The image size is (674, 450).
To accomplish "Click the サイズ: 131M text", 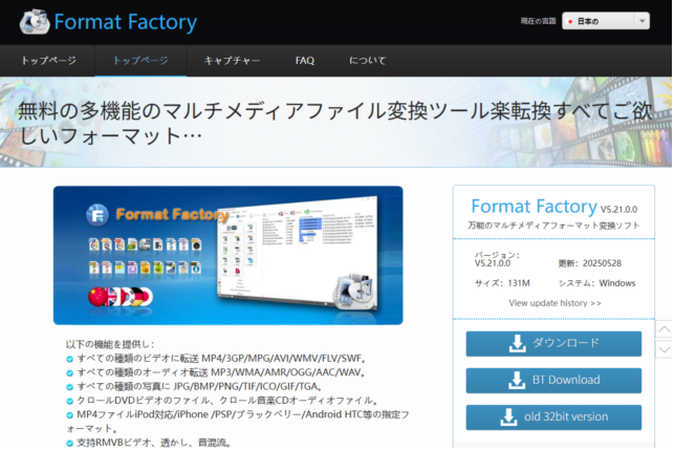I will coord(502,283).
